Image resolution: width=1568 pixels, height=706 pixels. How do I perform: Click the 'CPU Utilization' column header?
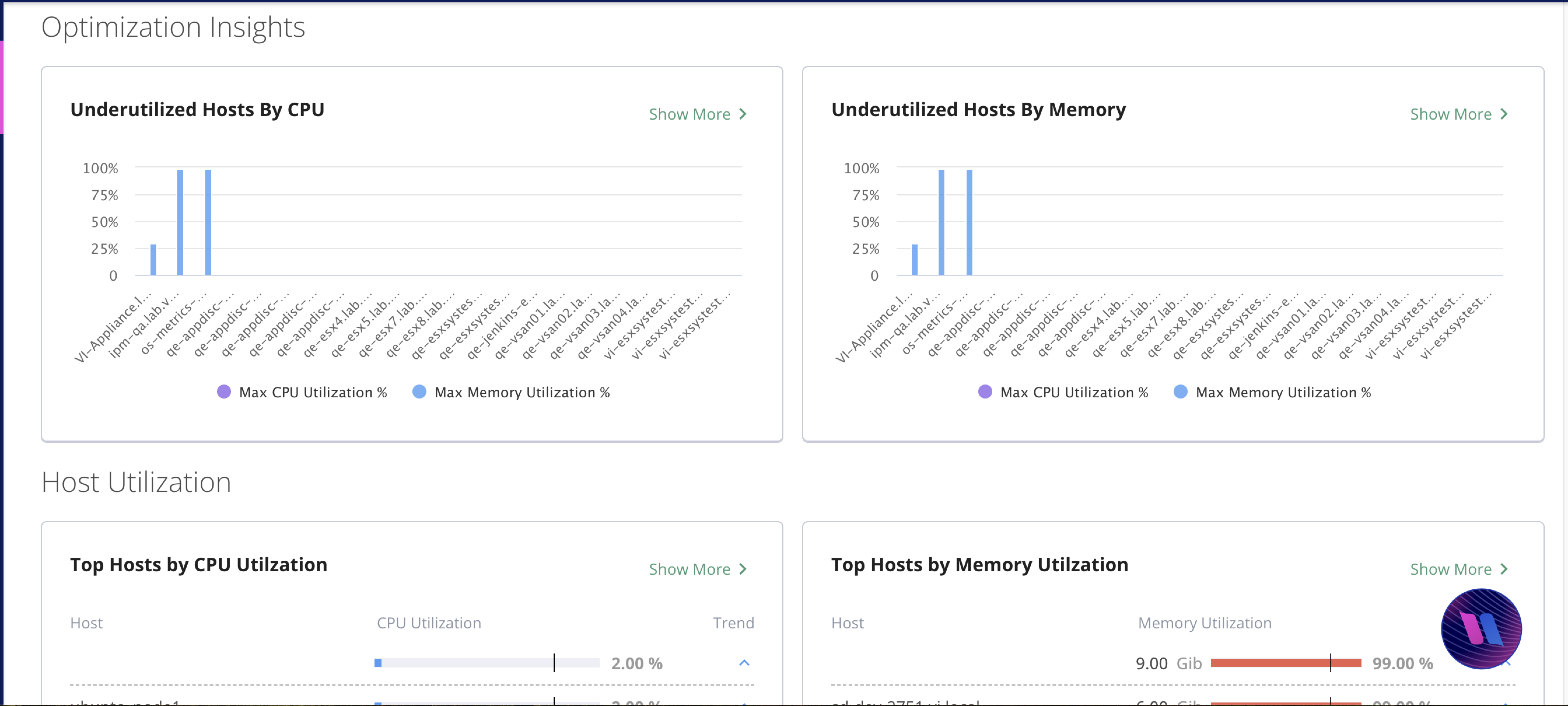[428, 623]
